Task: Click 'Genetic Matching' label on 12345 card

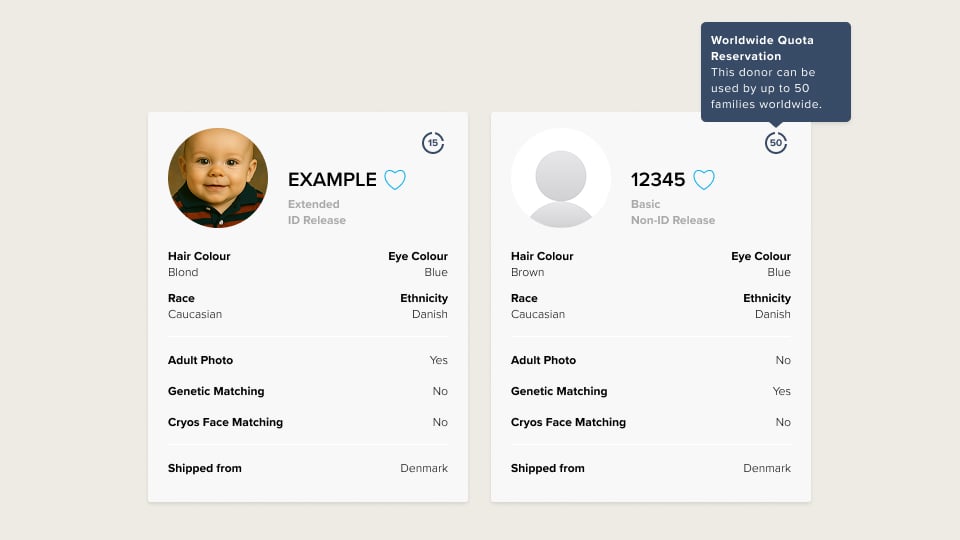Action: [x=559, y=391]
